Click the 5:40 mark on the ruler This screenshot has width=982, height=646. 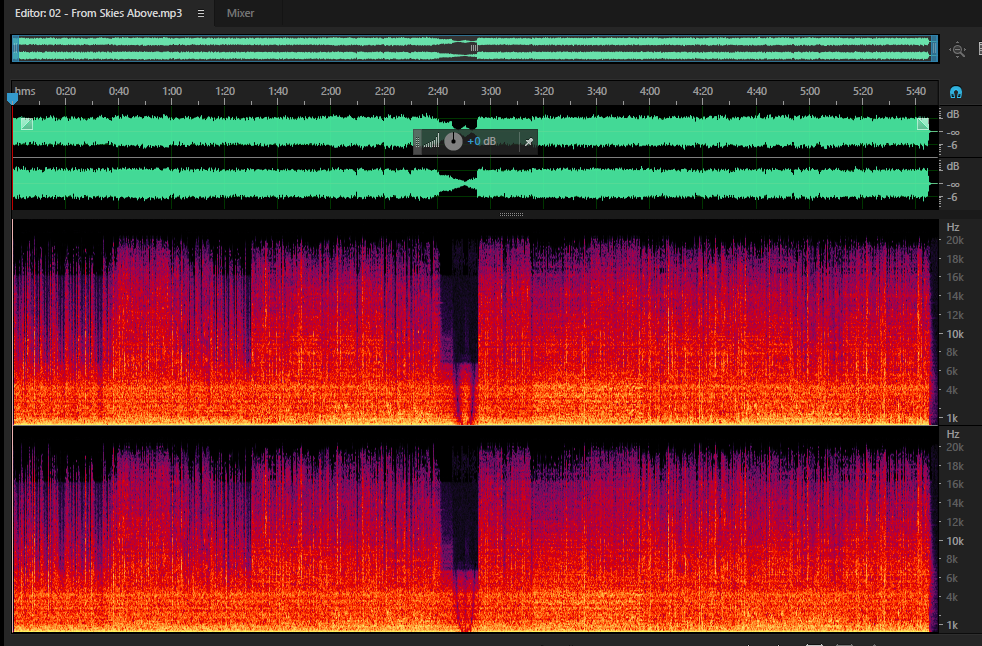915,91
